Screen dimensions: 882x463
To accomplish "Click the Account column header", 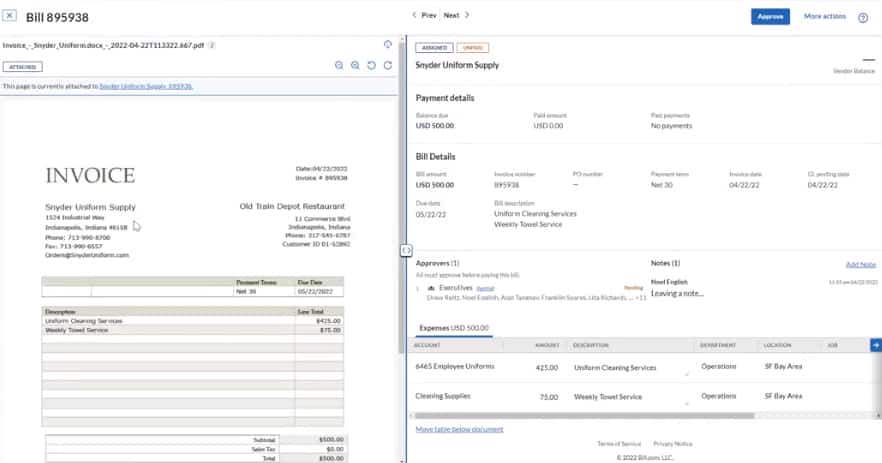I will (427, 345).
